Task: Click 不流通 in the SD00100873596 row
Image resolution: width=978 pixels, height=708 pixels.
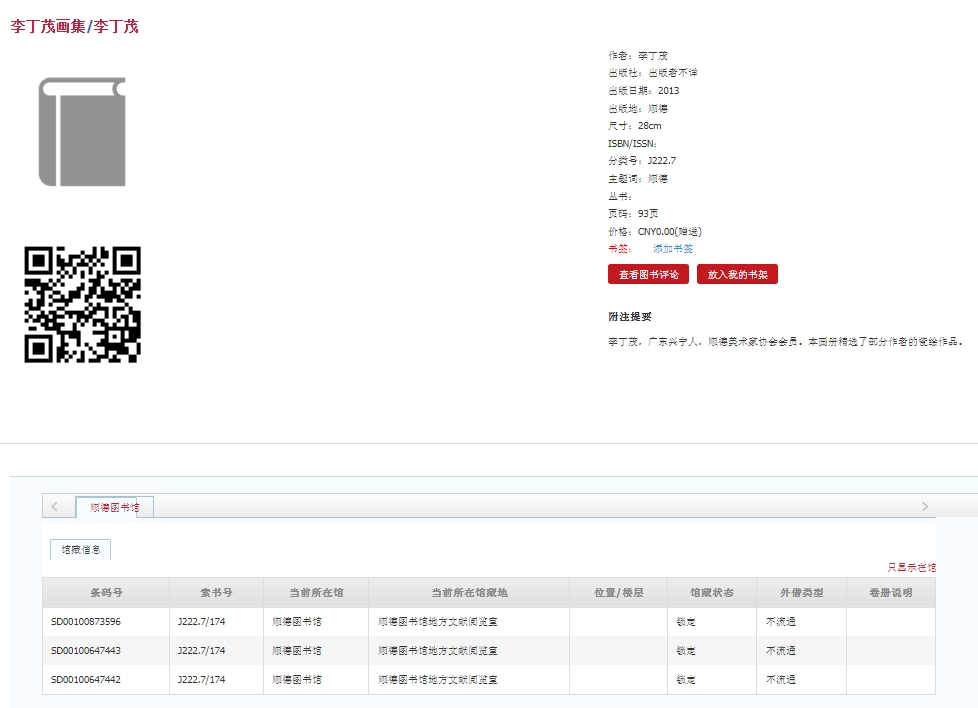Action: pos(781,622)
